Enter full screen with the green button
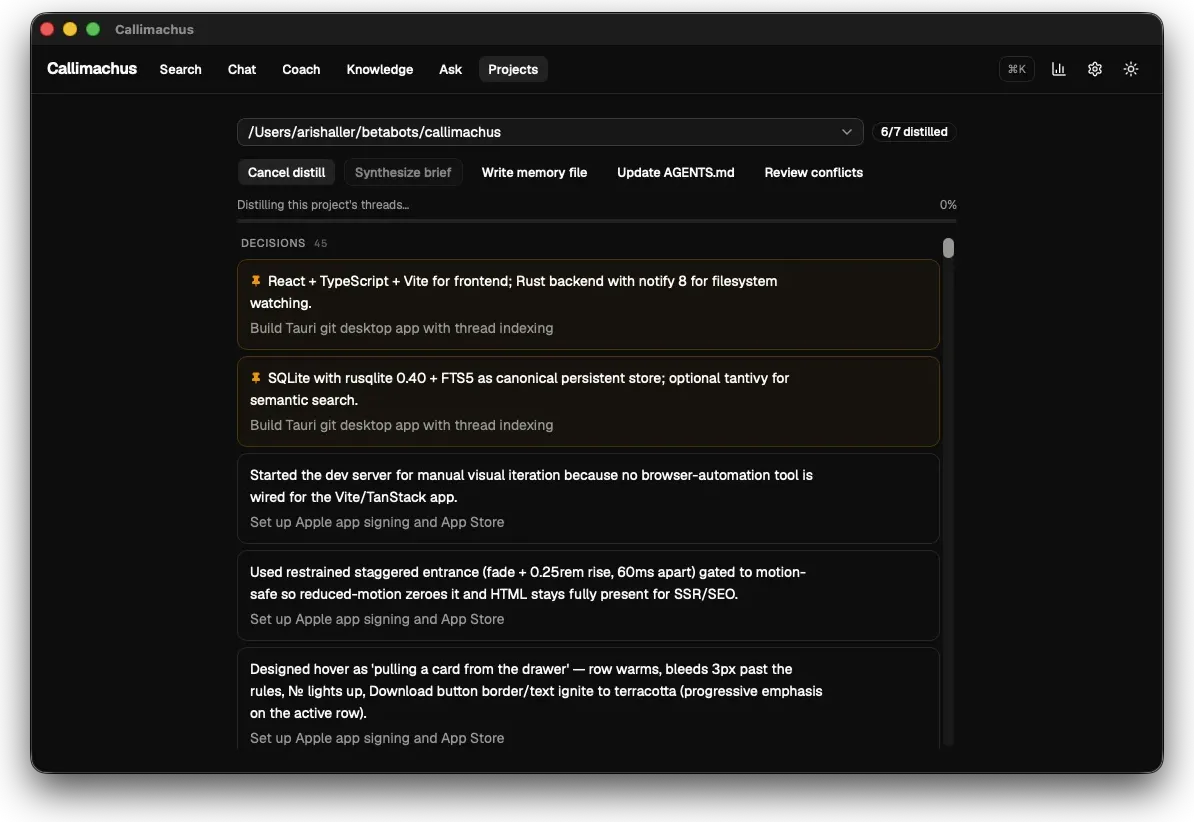 click(93, 29)
